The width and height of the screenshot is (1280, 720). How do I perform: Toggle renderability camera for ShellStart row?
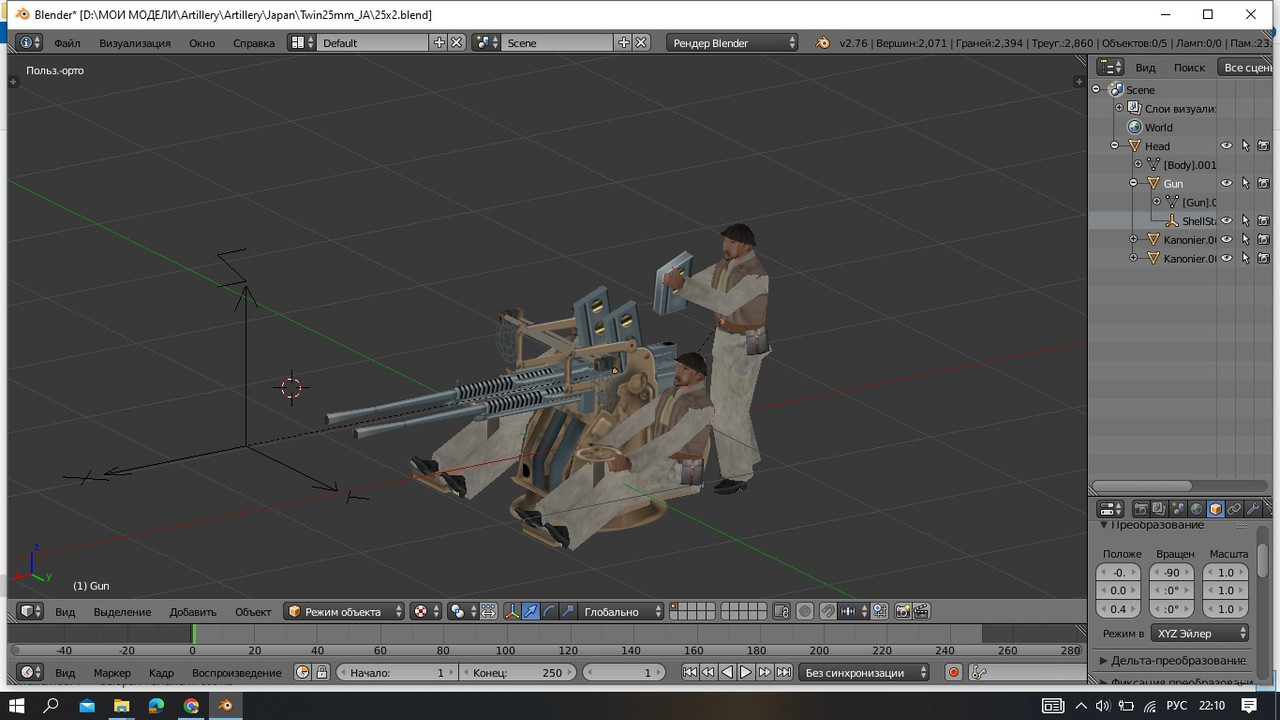(x=1263, y=221)
